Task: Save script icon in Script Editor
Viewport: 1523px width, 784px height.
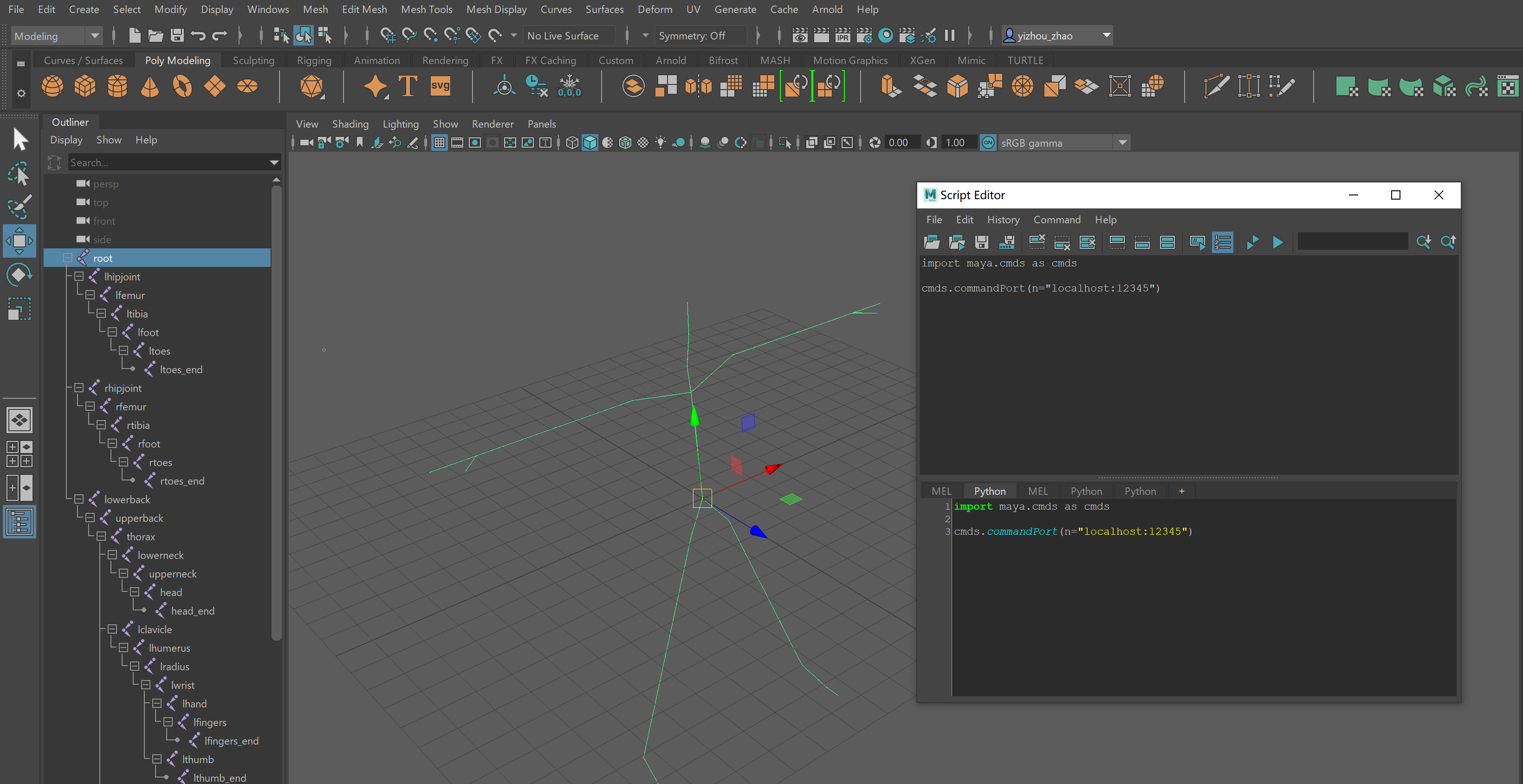Action: point(981,242)
